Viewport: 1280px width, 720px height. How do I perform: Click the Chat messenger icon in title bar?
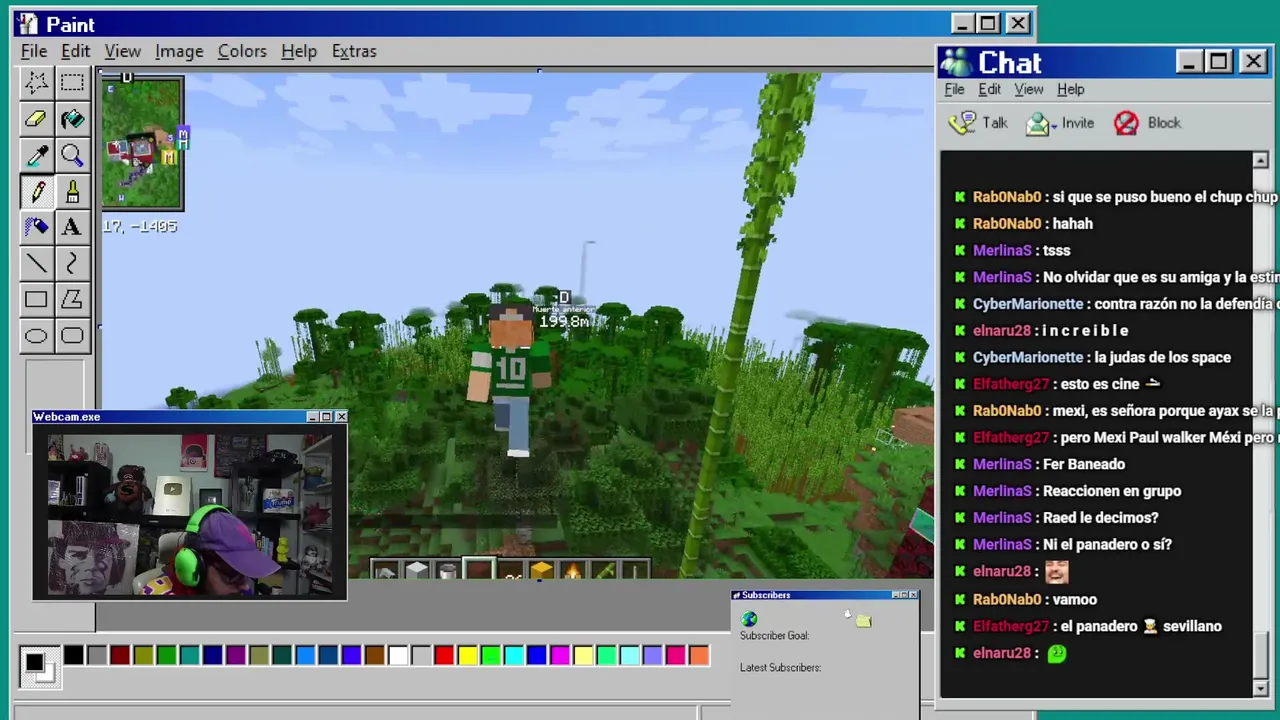click(956, 62)
